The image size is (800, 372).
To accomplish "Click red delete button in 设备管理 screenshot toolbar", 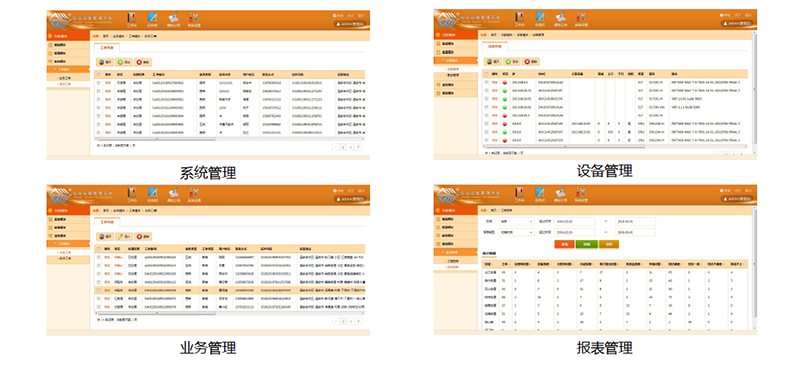I will tap(531, 61).
